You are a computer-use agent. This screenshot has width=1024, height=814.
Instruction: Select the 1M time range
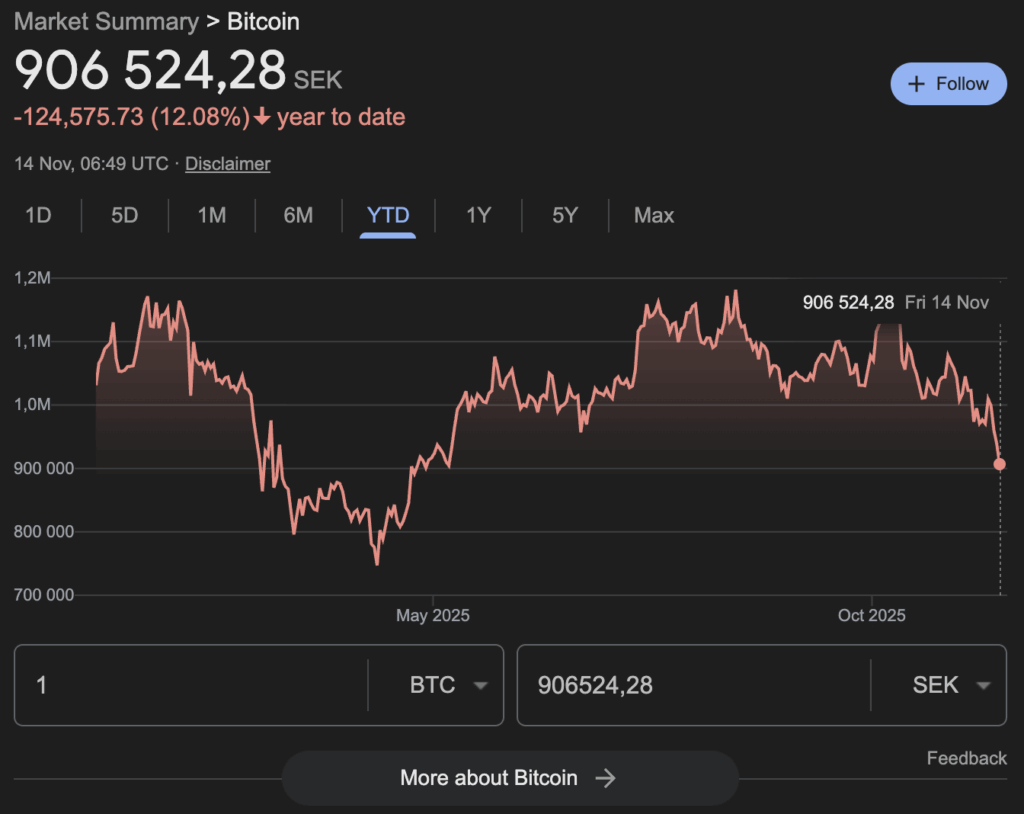point(211,215)
